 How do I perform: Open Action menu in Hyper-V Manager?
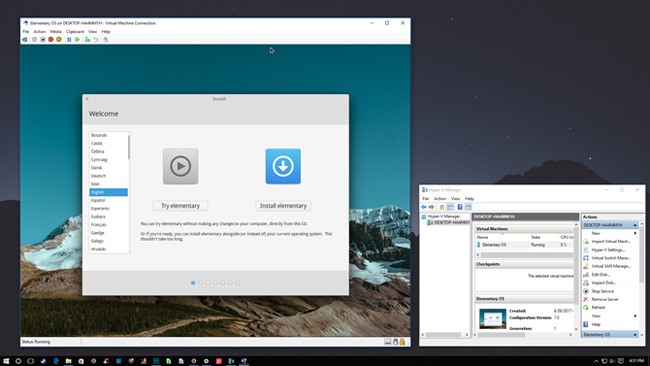pos(440,199)
